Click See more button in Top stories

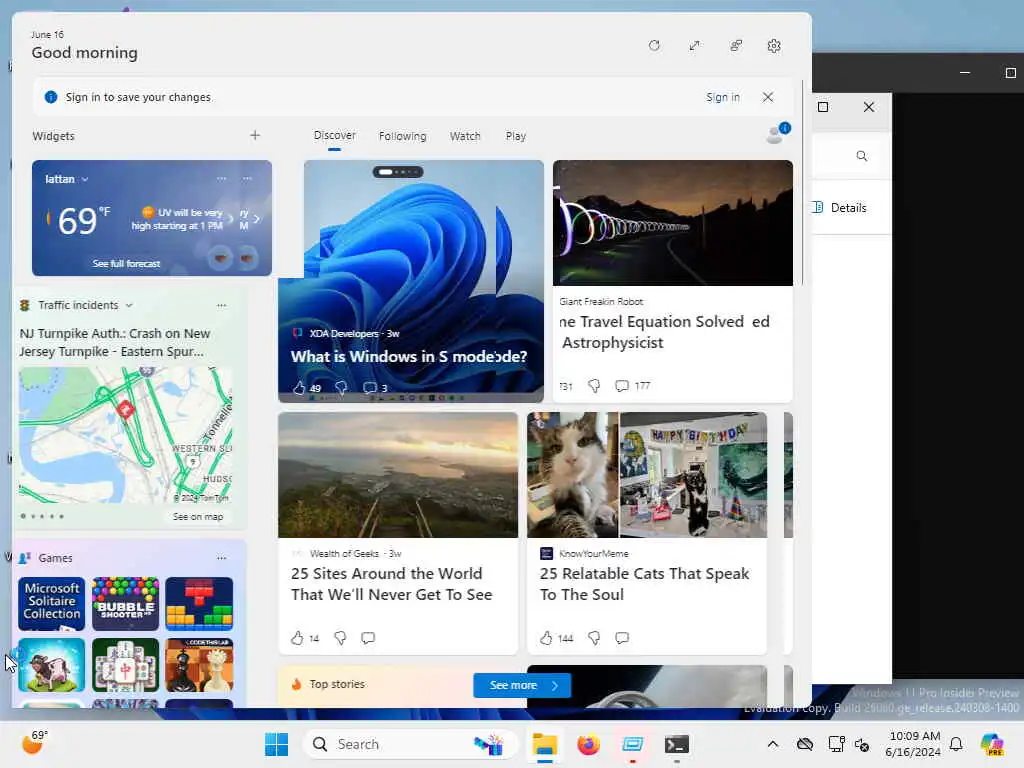(x=522, y=685)
